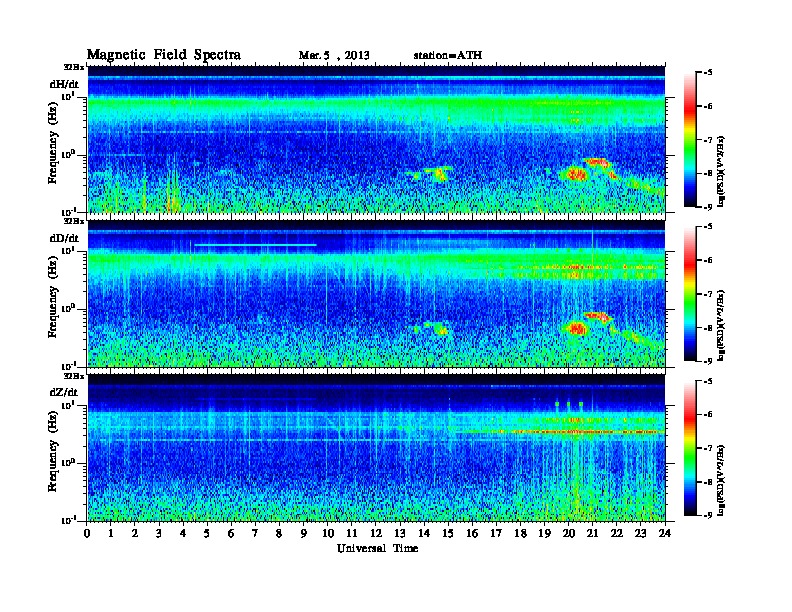Click the "23" hour tick label

click(x=640, y=533)
